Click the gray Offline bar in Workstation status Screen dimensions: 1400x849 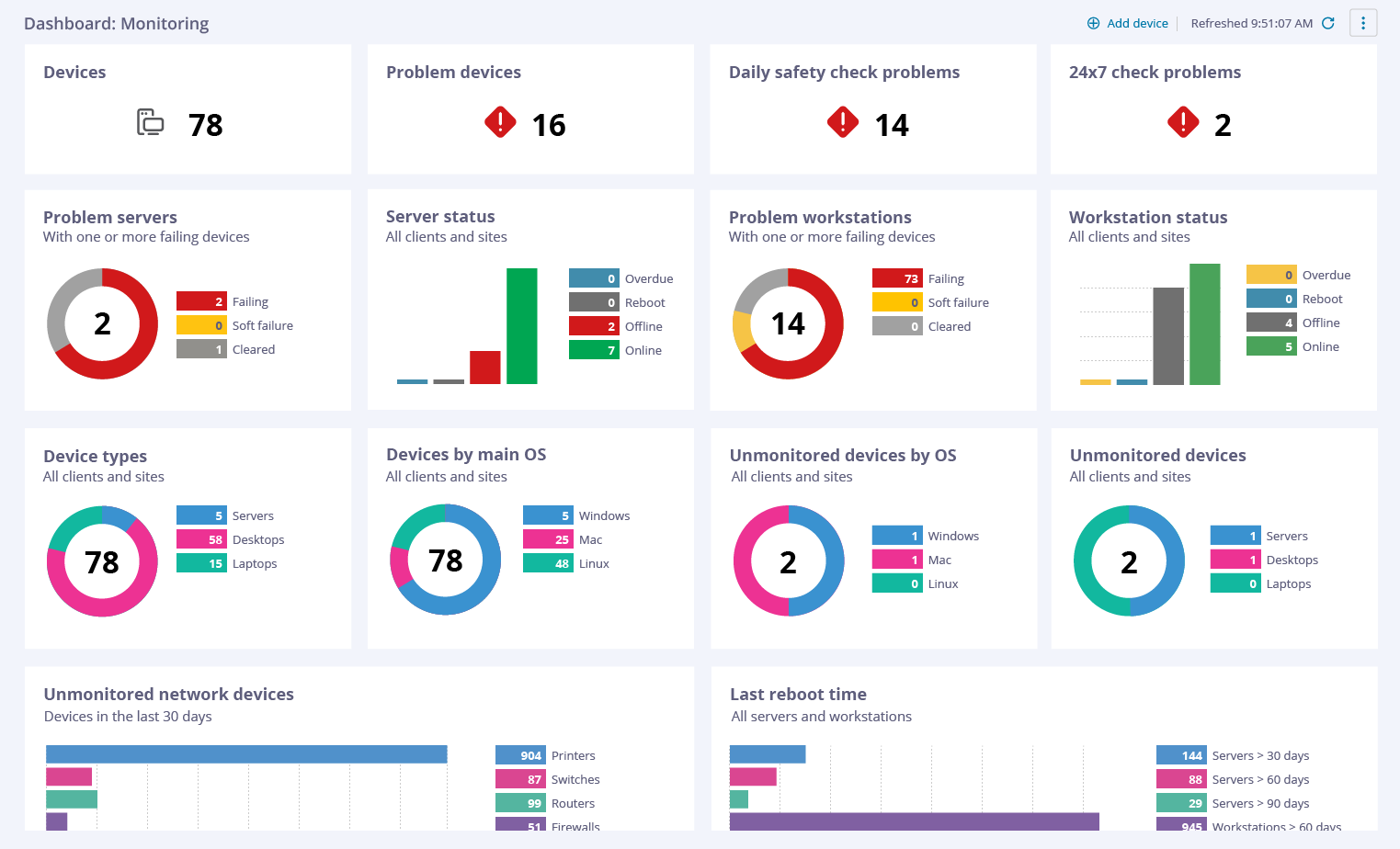click(x=1168, y=336)
